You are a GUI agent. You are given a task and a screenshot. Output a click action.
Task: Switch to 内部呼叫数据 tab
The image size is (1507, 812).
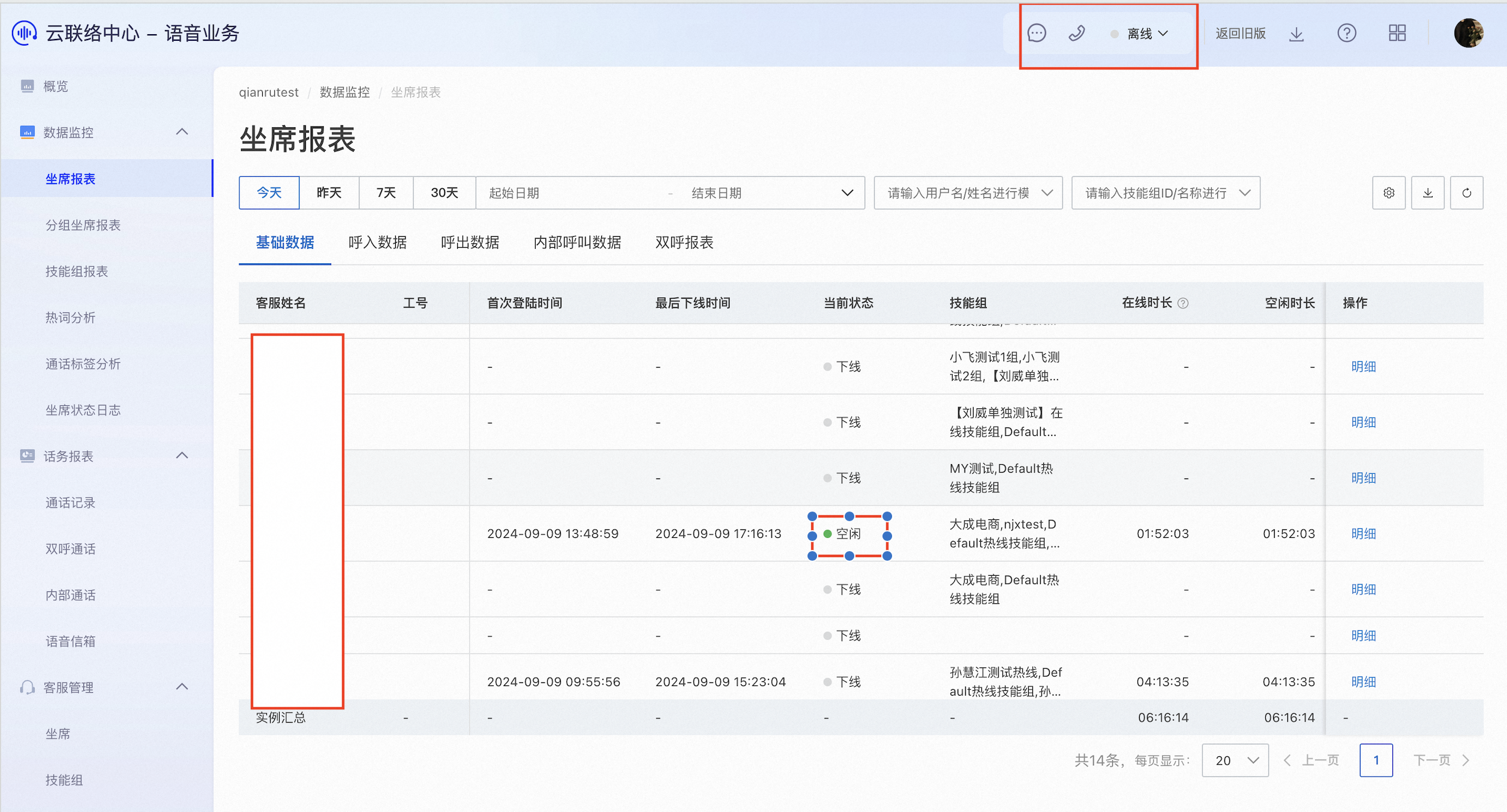[x=577, y=242]
